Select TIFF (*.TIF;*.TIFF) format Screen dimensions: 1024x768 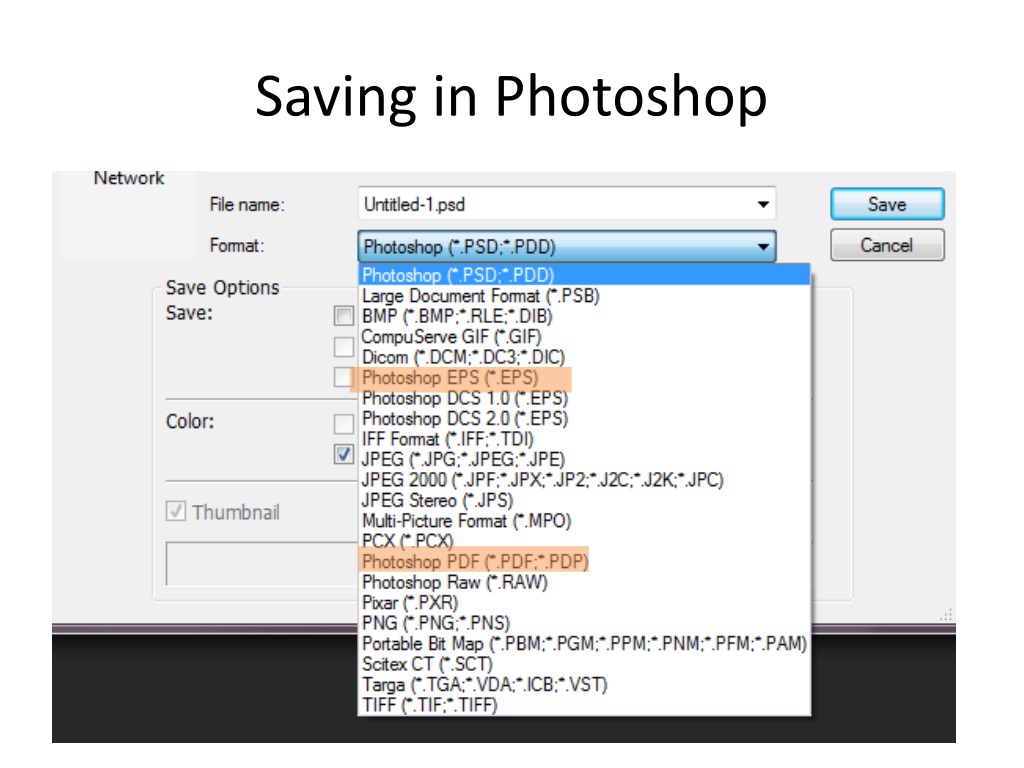[584, 705]
